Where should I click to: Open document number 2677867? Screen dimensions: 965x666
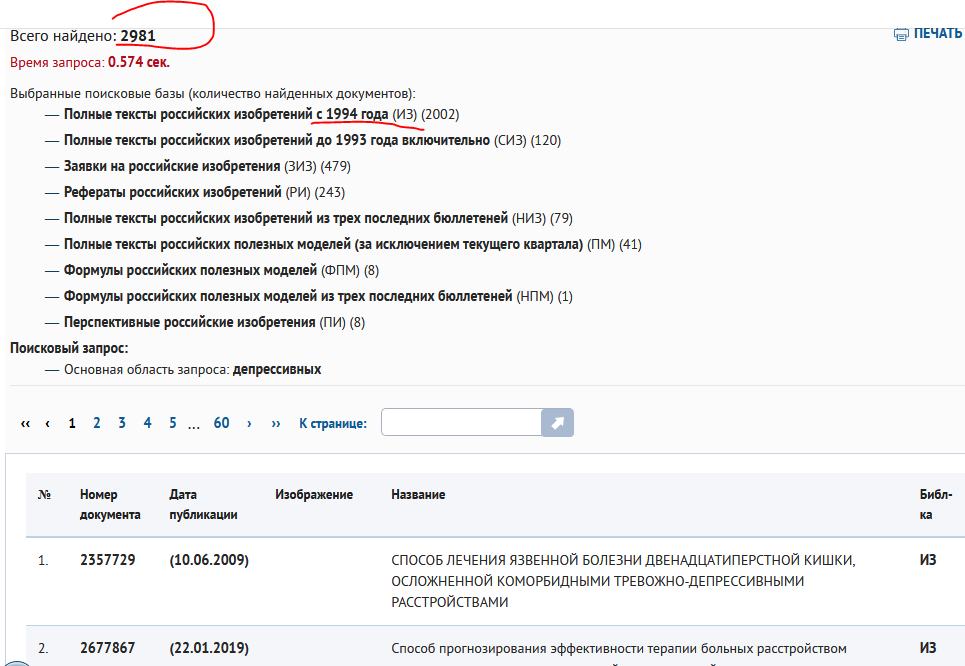[x=107, y=648]
